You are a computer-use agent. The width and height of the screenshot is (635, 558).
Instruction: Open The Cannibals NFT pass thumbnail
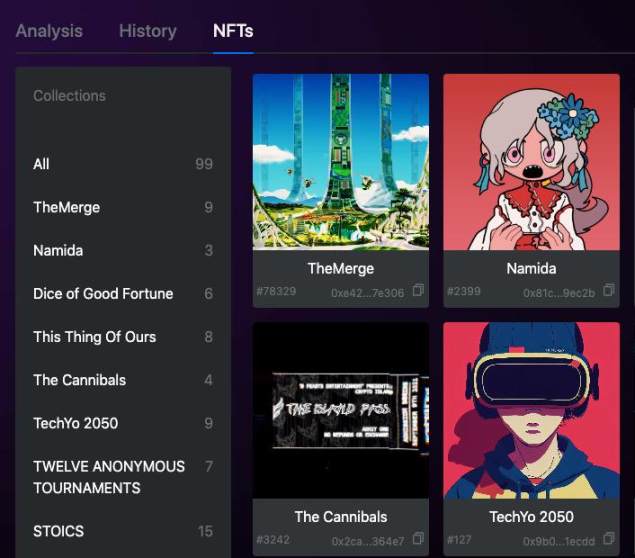coord(341,410)
